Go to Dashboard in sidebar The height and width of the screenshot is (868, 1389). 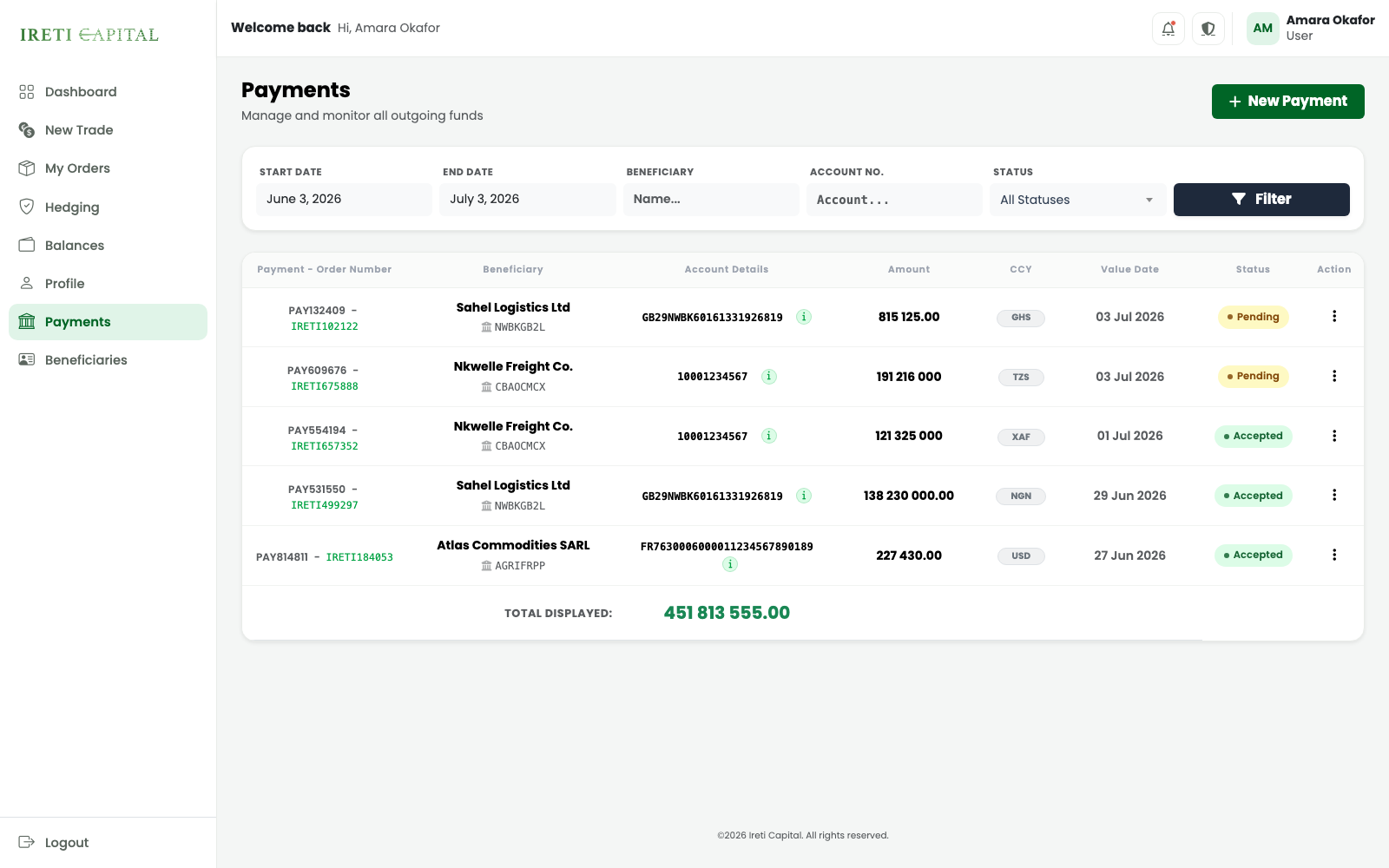tap(108, 92)
